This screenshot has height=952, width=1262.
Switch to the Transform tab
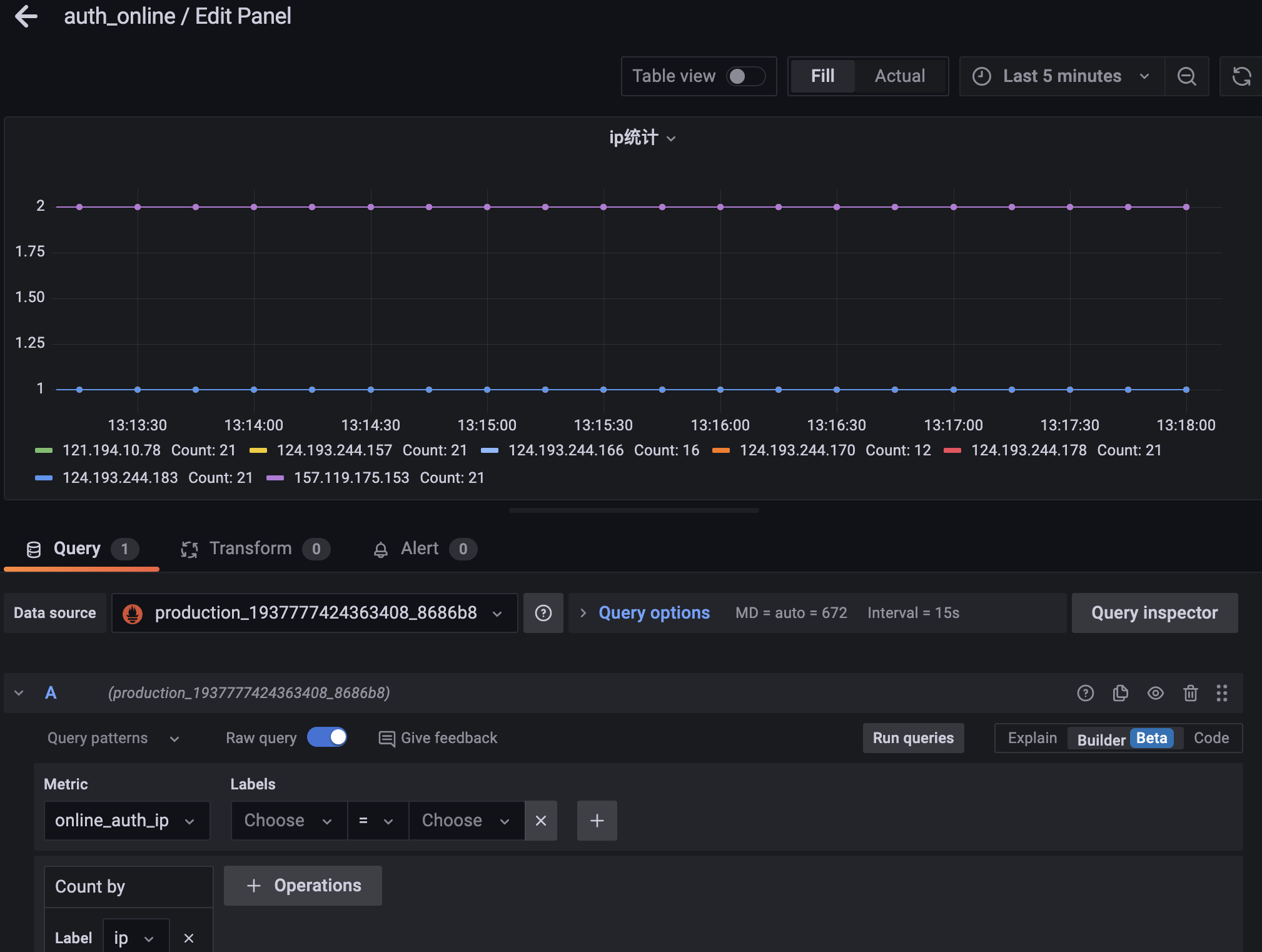(x=250, y=549)
